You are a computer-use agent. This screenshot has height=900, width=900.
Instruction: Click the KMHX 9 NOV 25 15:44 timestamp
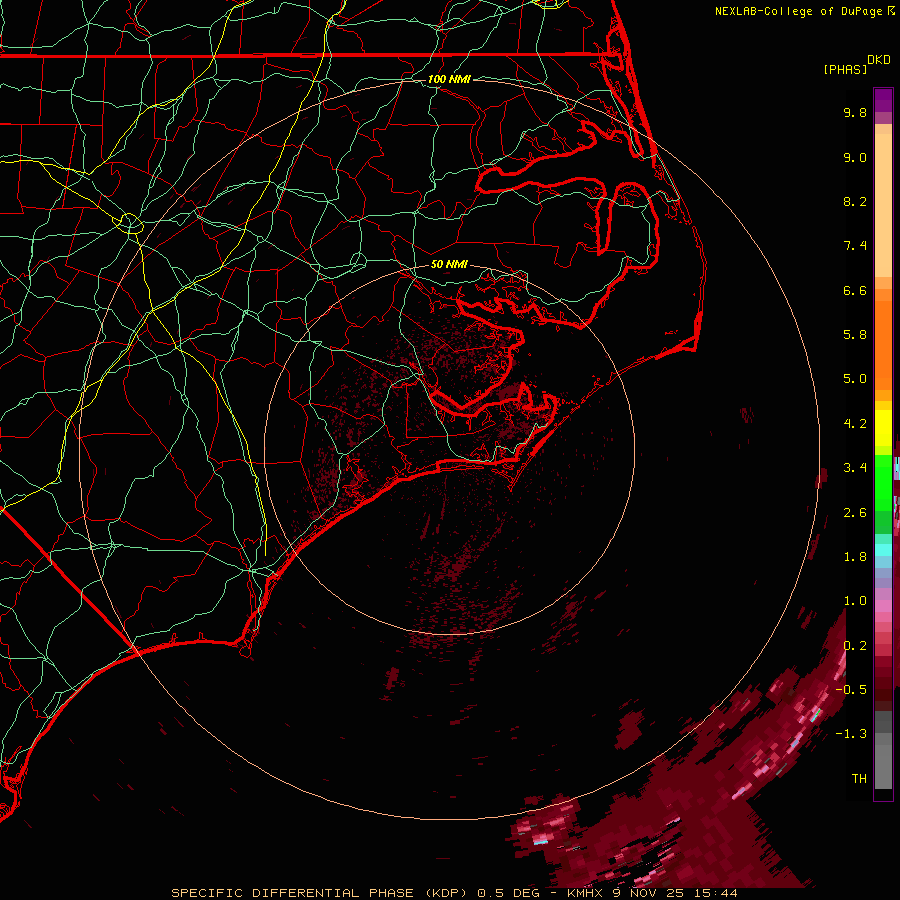[x=652, y=893]
